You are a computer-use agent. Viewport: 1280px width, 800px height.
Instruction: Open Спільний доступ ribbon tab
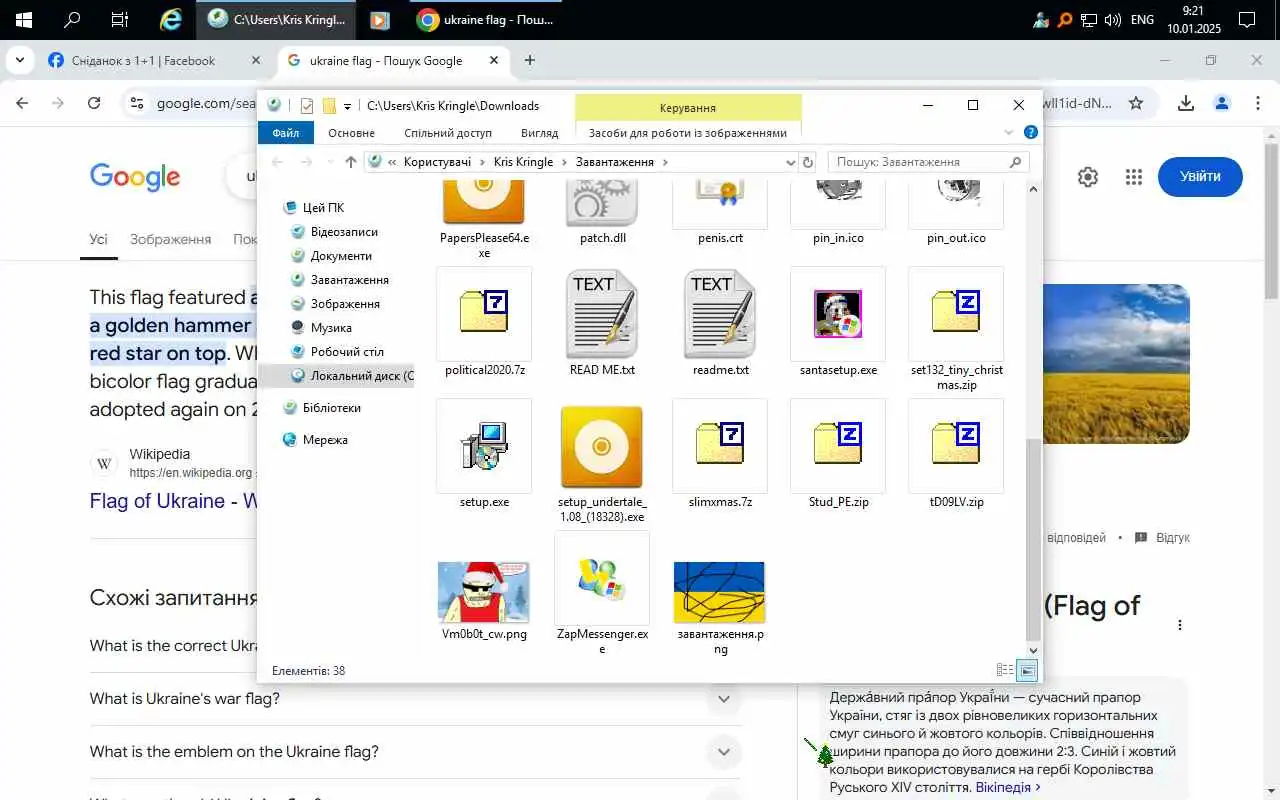click(448, 133)
